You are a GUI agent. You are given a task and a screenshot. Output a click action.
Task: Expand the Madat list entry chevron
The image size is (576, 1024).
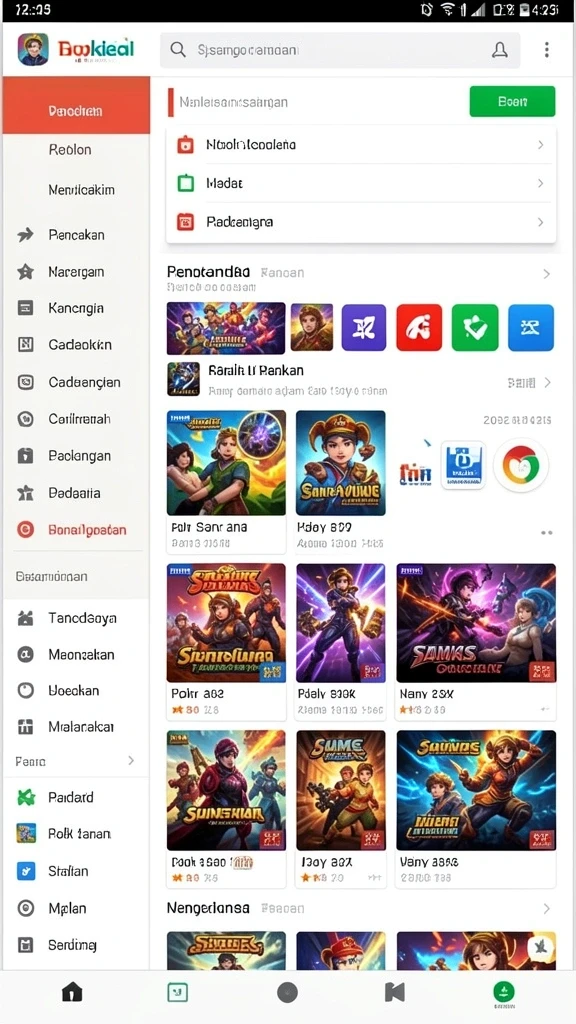point(540,184)
